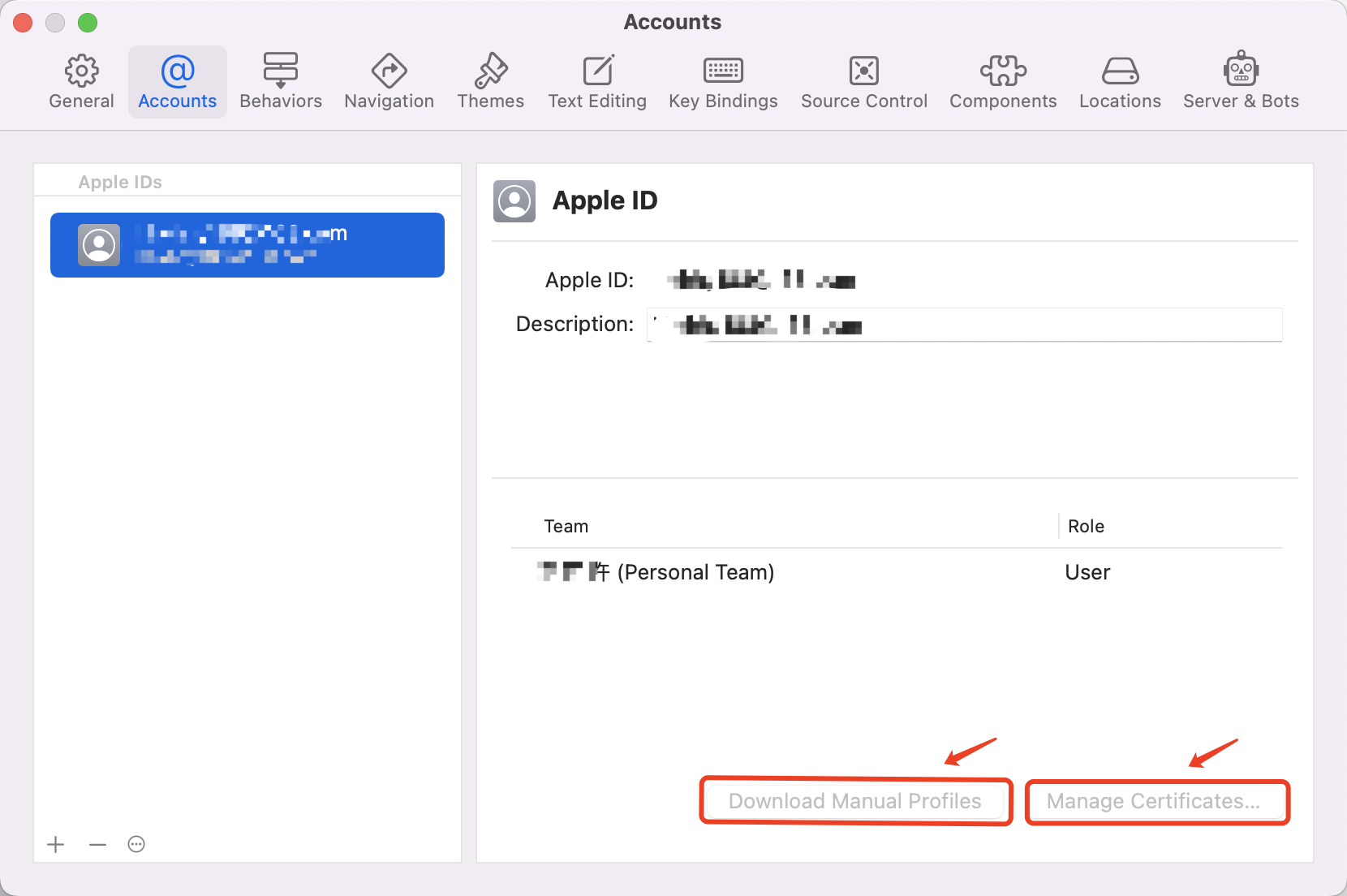1347x896 pixels.
Task: Click Manage Certificates
Action: tap(1155, 801)
